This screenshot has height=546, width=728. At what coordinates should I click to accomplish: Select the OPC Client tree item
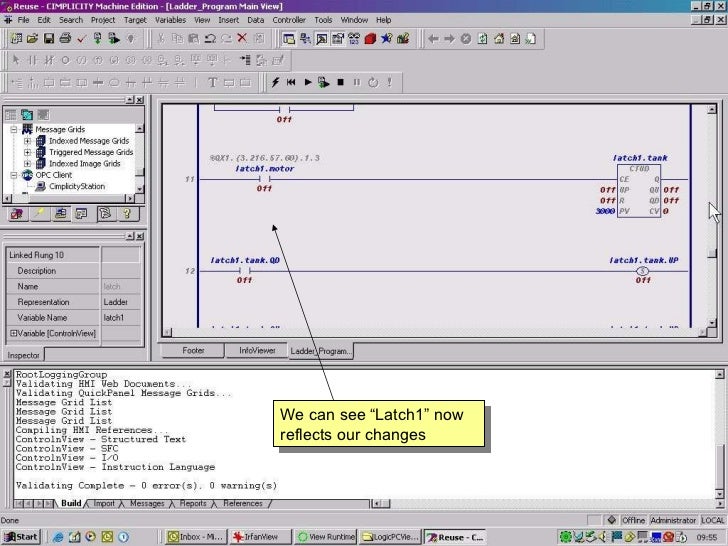point(53,175)
